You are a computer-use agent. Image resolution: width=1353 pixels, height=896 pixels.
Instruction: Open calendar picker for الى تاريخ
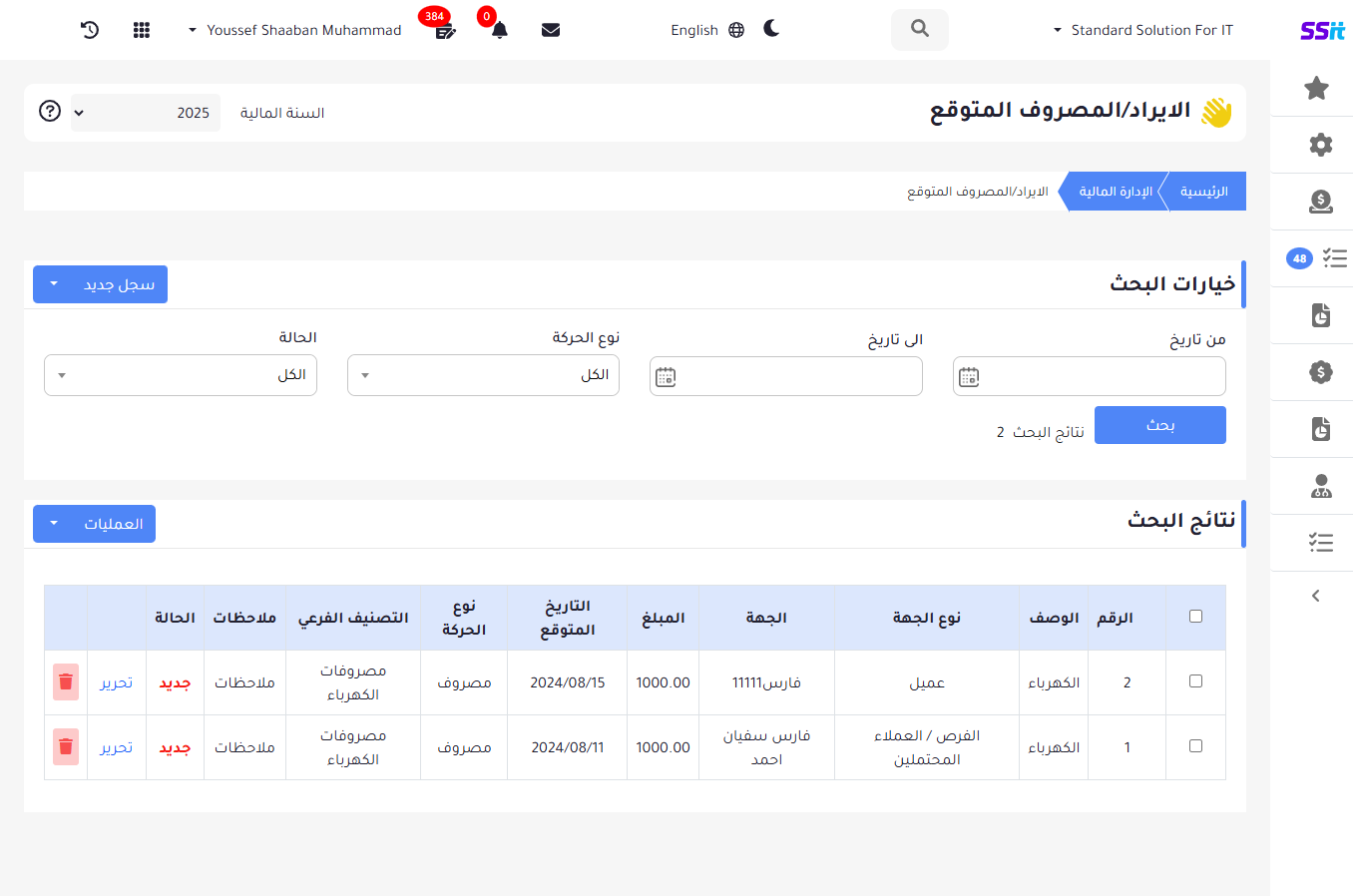point(666,377)
